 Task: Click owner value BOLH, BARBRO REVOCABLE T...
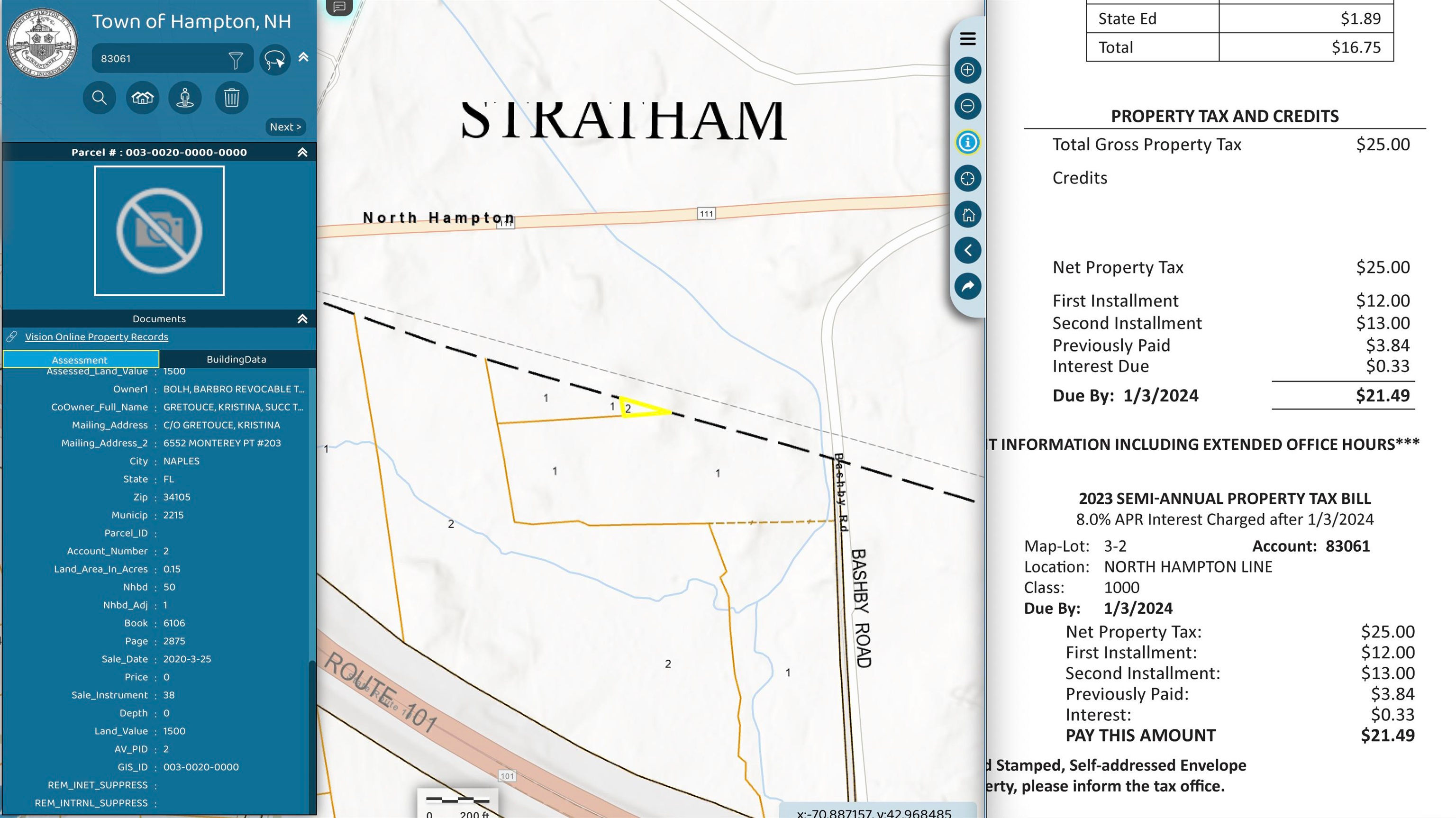click(x=234, y=389)
